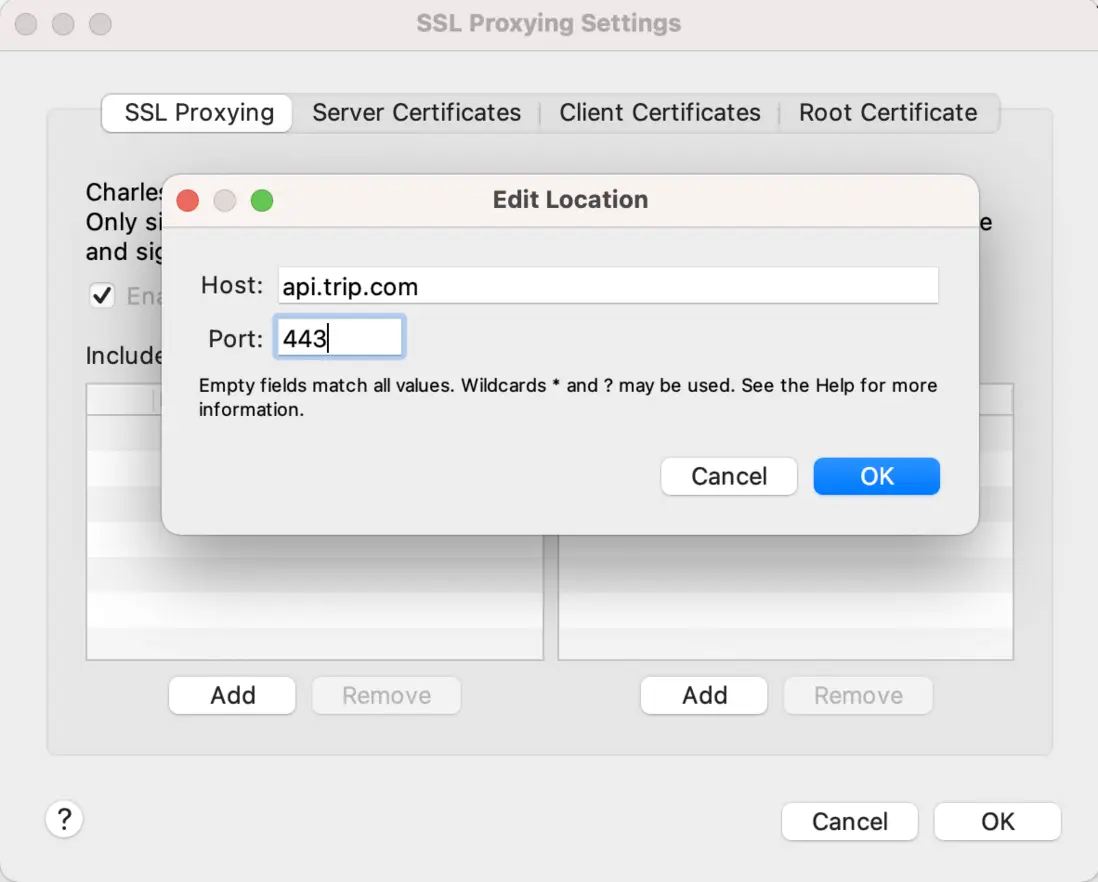Click Cancel in SSL Proxying Settings window
The height and width of the screenshot is (882, 1098).
coord(849,821)
